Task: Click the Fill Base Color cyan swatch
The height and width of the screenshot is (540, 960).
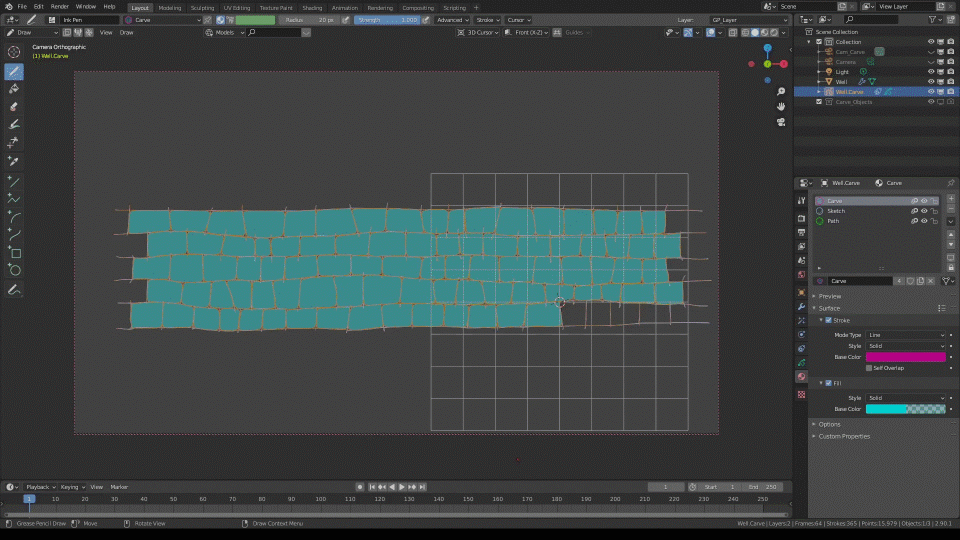Action: pos(906,409)
